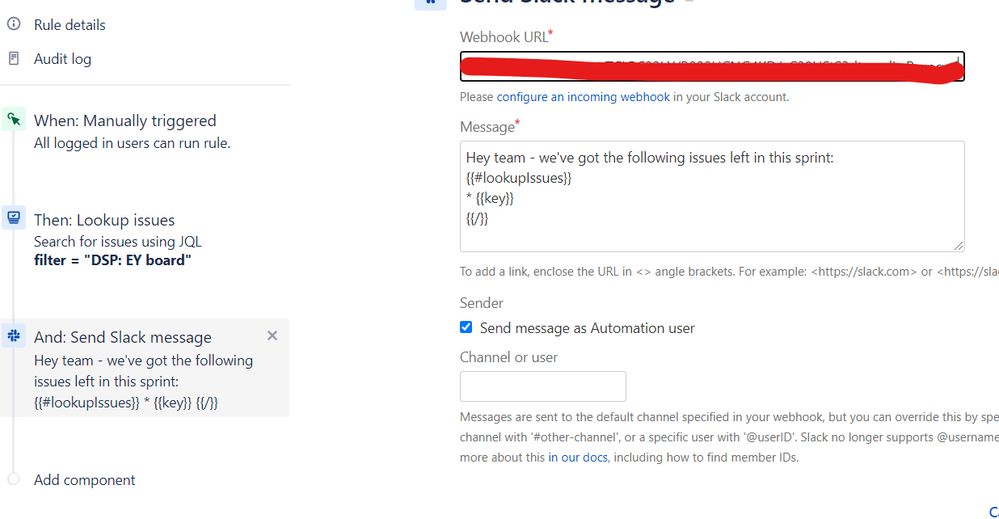999x519 pixels.
Task: Click 'All logged in users can run rule.' text
Action: click(132, 143)
